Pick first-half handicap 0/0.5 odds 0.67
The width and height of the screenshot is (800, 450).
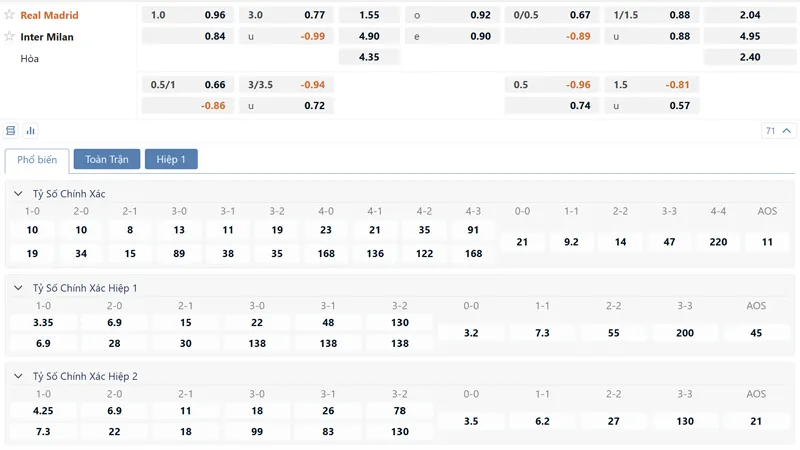tap(552, 15)
